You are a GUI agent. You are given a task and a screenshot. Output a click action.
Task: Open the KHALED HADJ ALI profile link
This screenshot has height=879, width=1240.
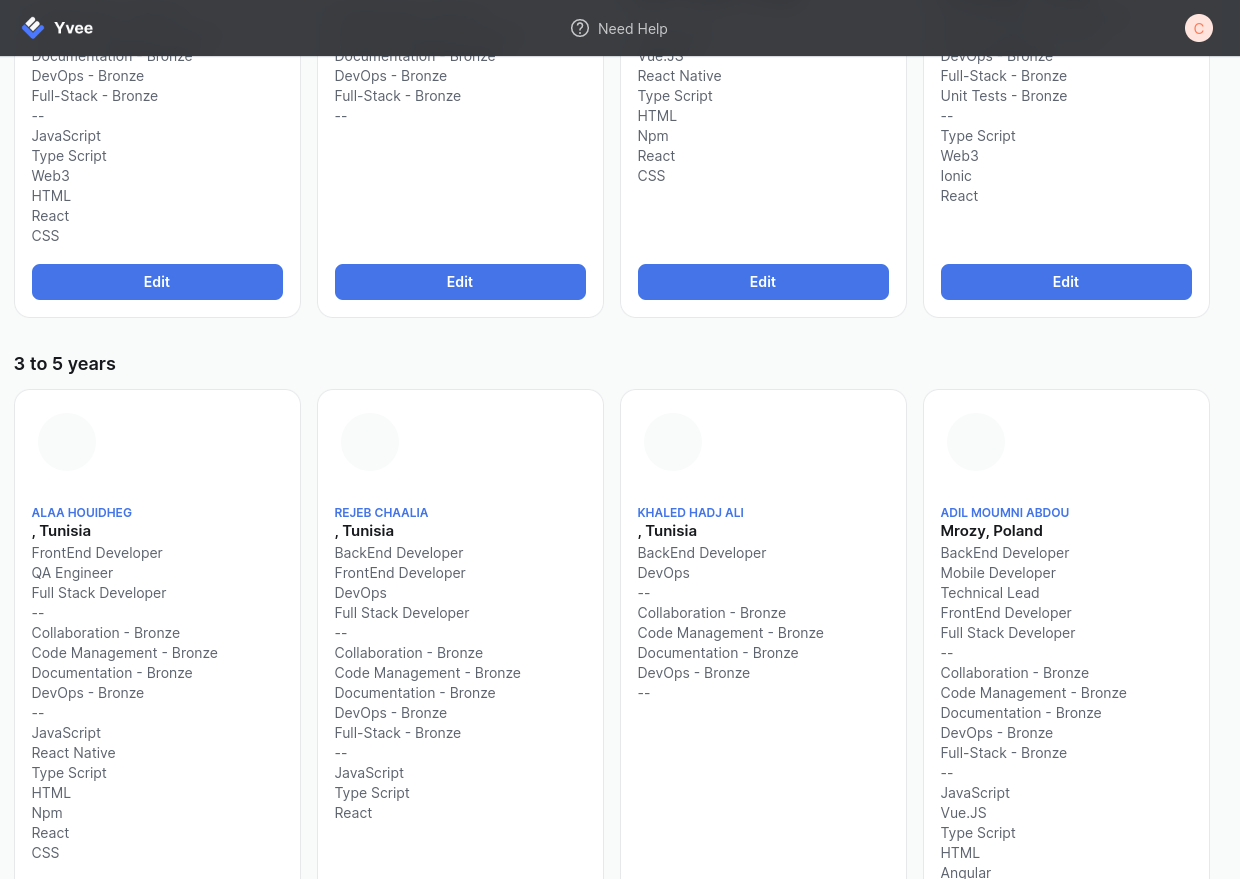pos(690,513)
